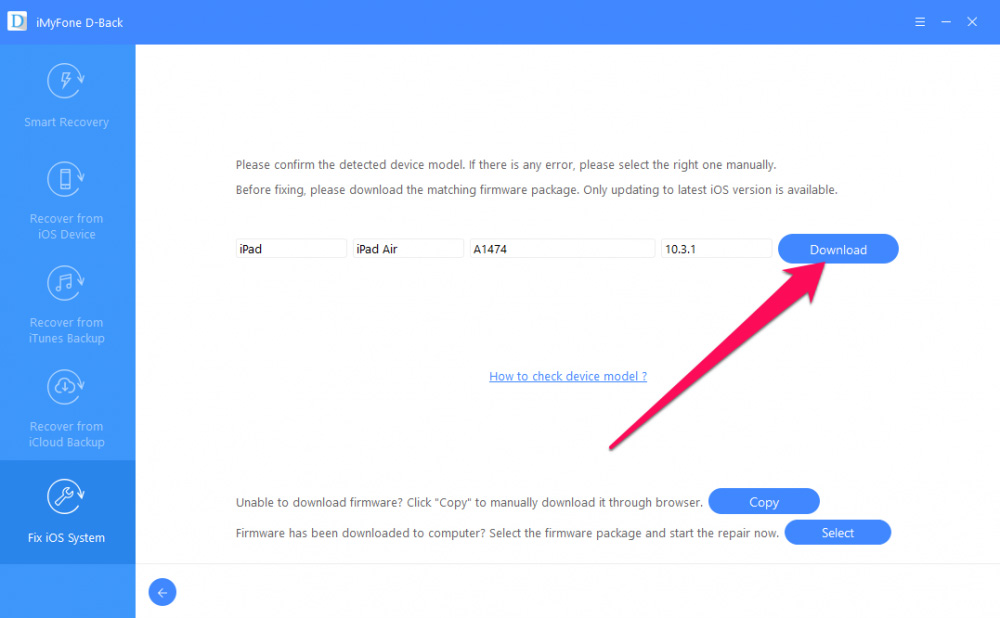
Task: Switch to Smart Recovery label tab
Action: [66, 122]
